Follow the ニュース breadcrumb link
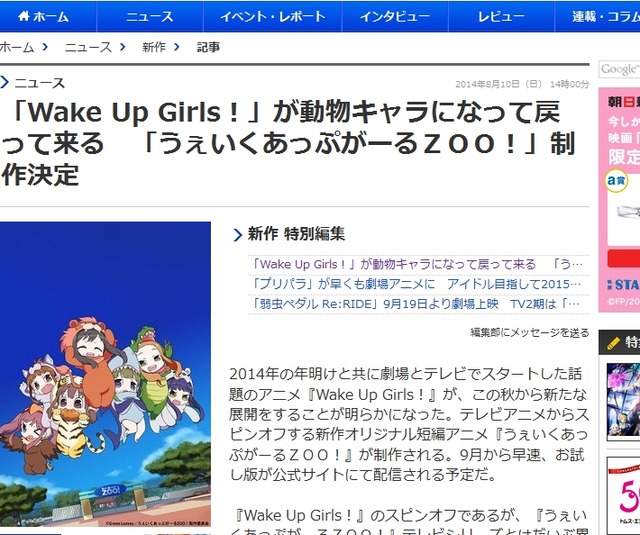The height and width of the screenshot is (535, 640). (88, 47)
